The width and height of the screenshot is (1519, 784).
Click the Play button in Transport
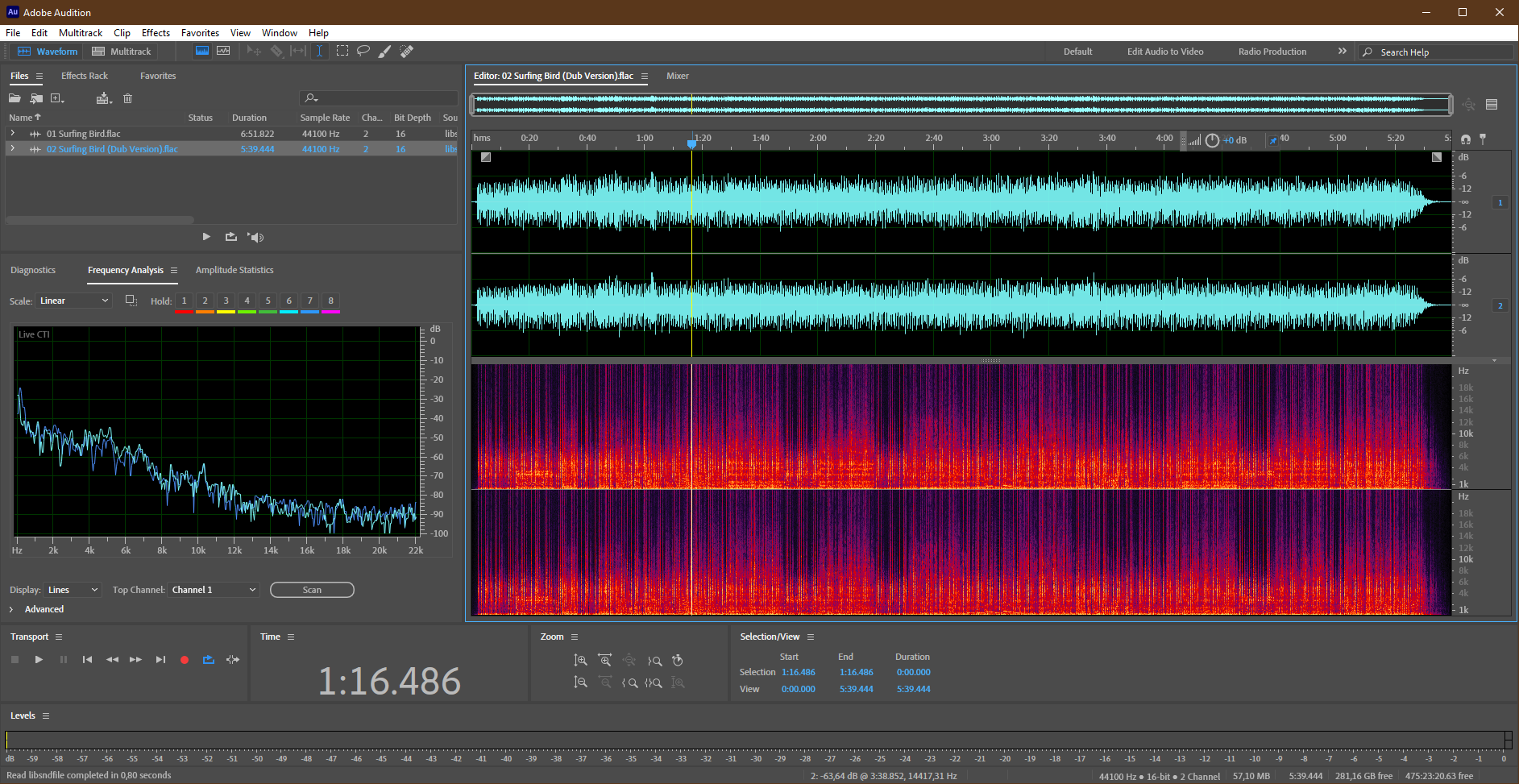(39, 660)
